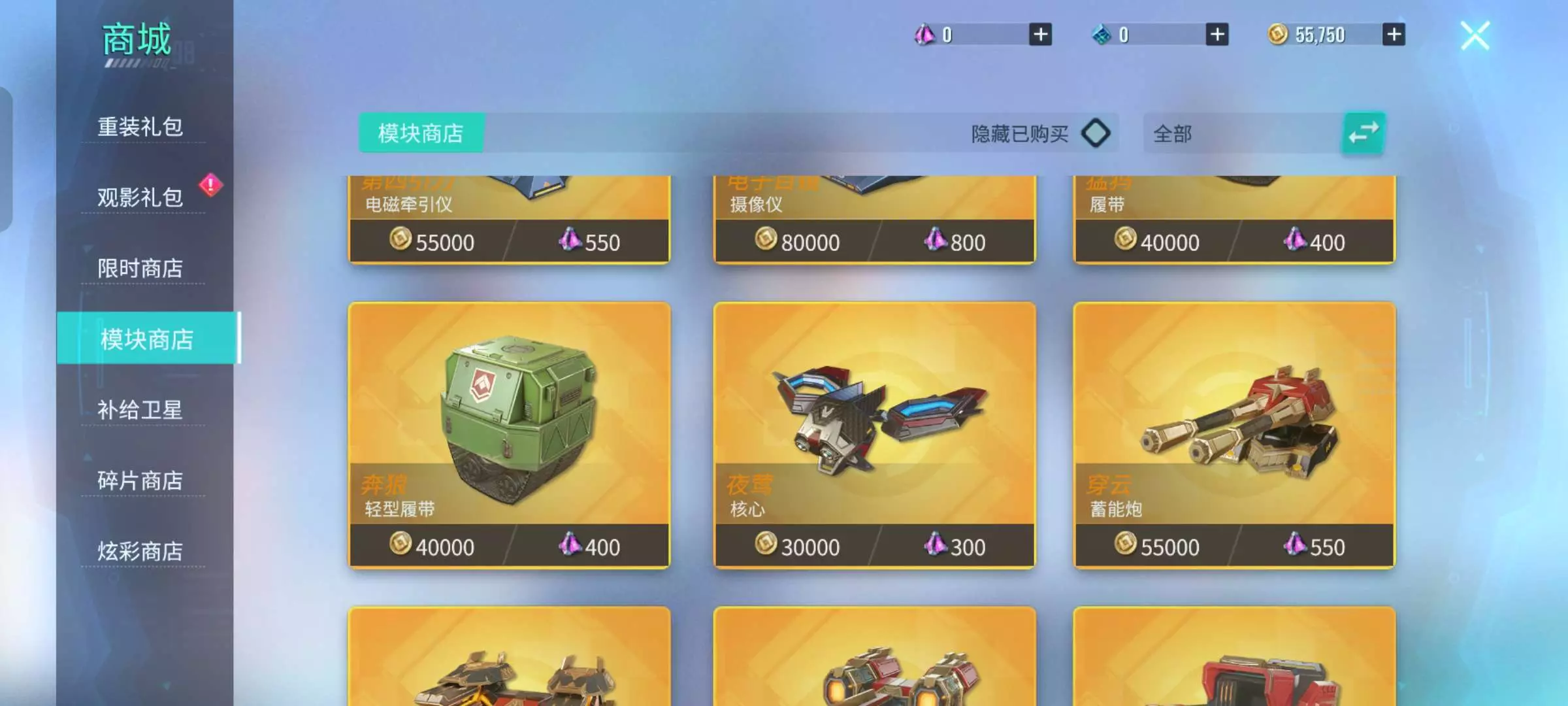
Task: Buy 夜莺 核心 for 300 crystals
Action: [955, 546]
